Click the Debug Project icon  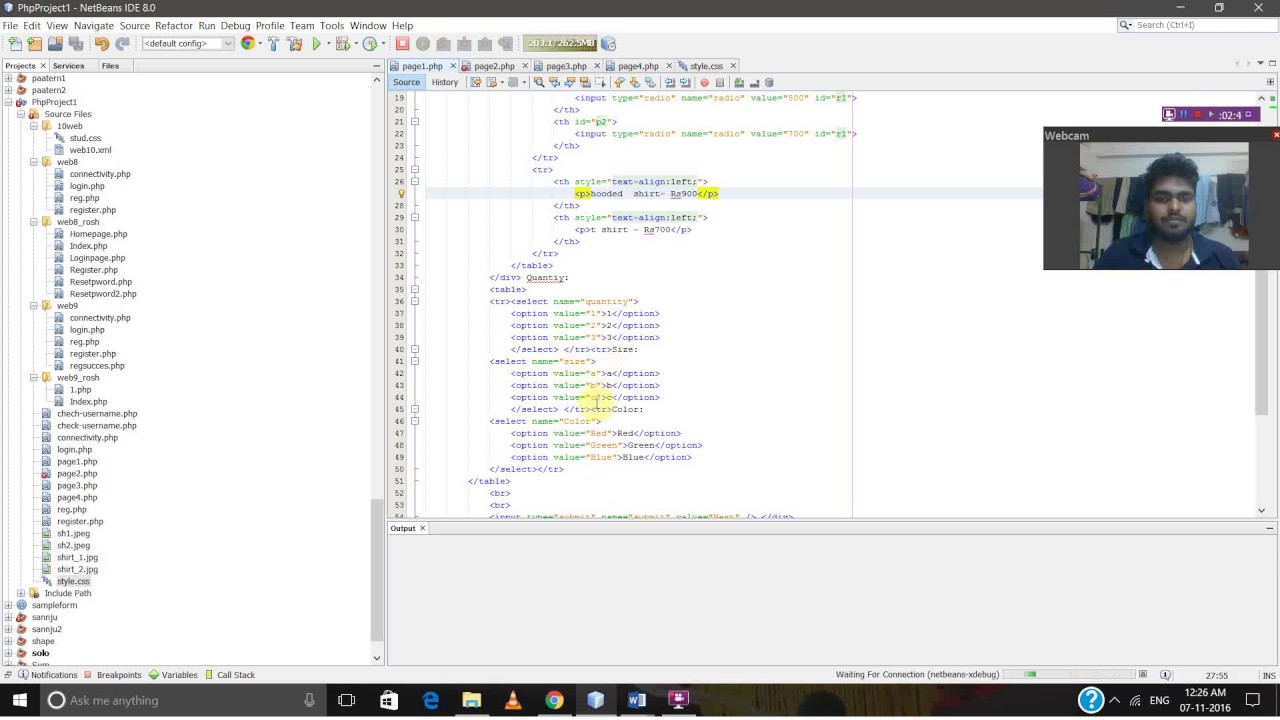343,44
